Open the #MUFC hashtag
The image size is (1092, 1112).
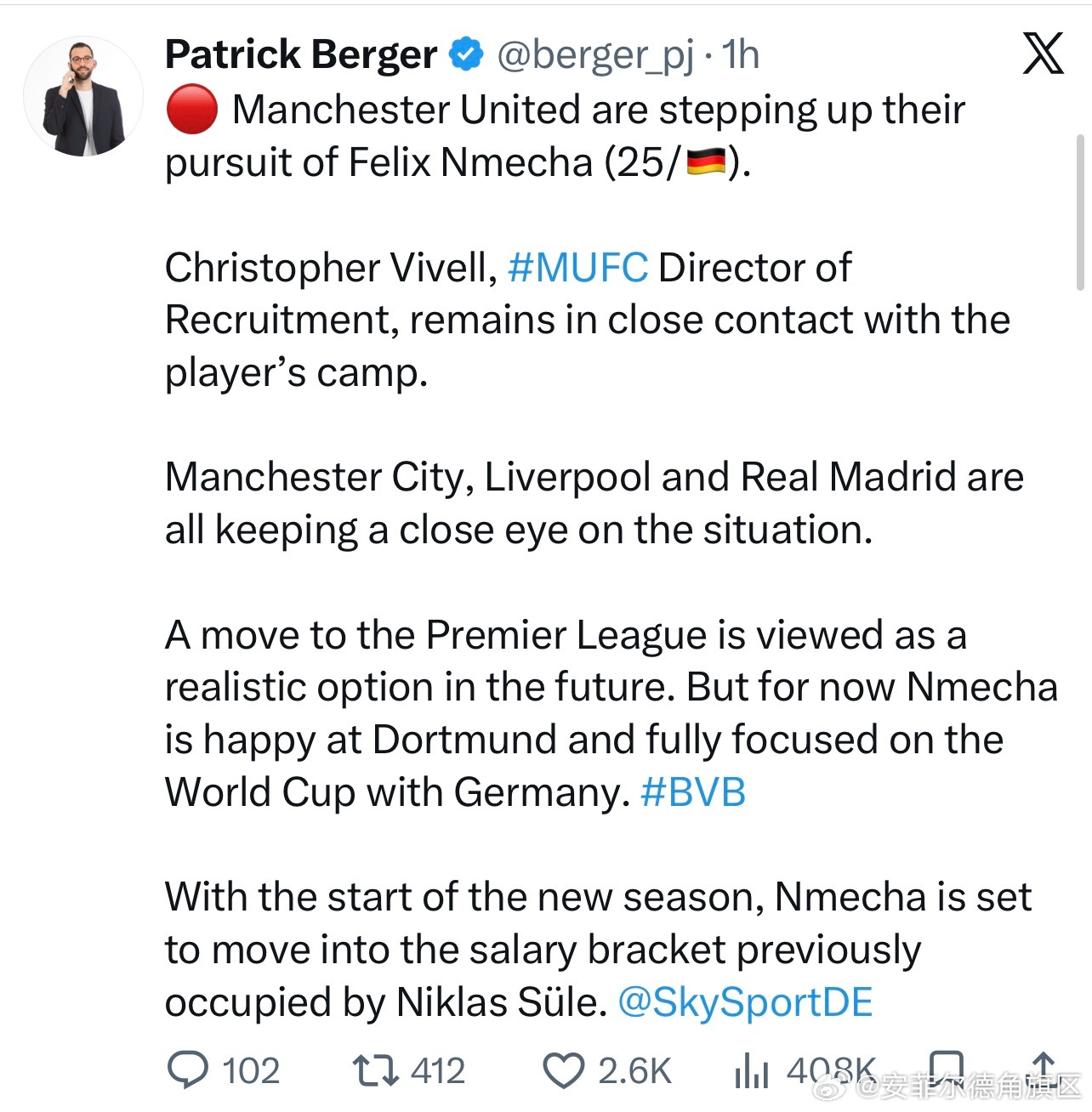(577, 268)
